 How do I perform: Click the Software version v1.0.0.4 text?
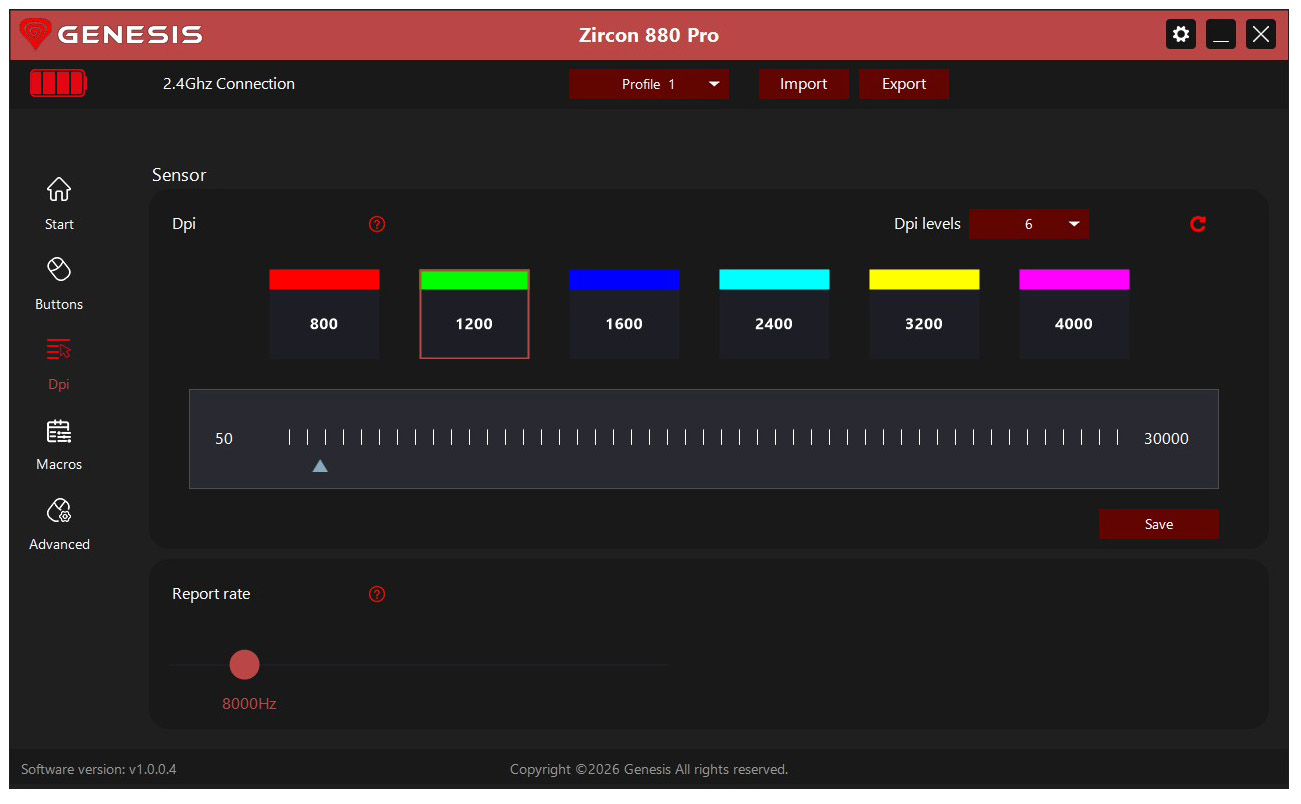tap(99, 769)
